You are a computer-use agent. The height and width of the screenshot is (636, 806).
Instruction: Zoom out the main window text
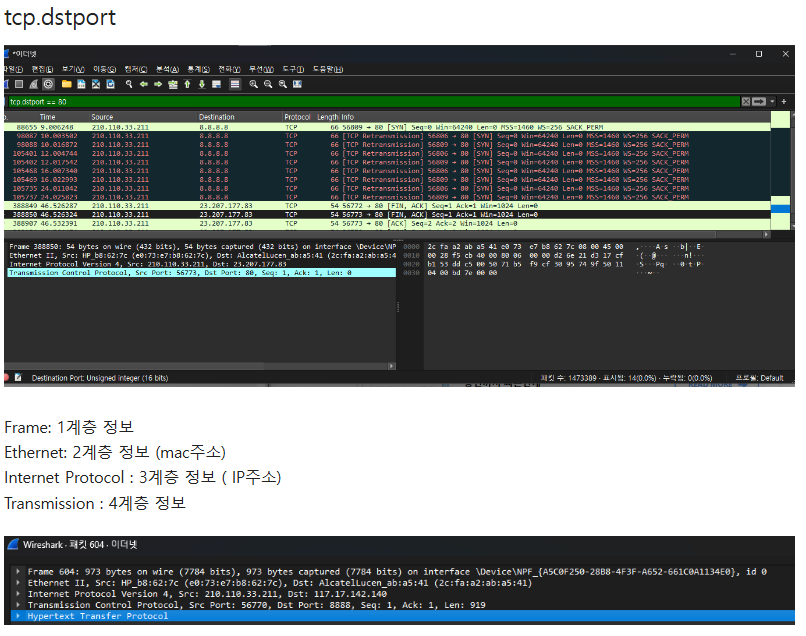268,84
